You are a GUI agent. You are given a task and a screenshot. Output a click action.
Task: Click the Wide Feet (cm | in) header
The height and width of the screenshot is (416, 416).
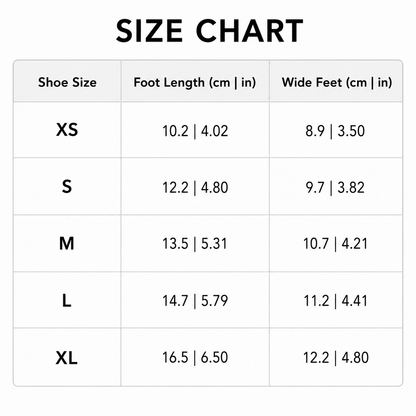[x=337, y=83]
